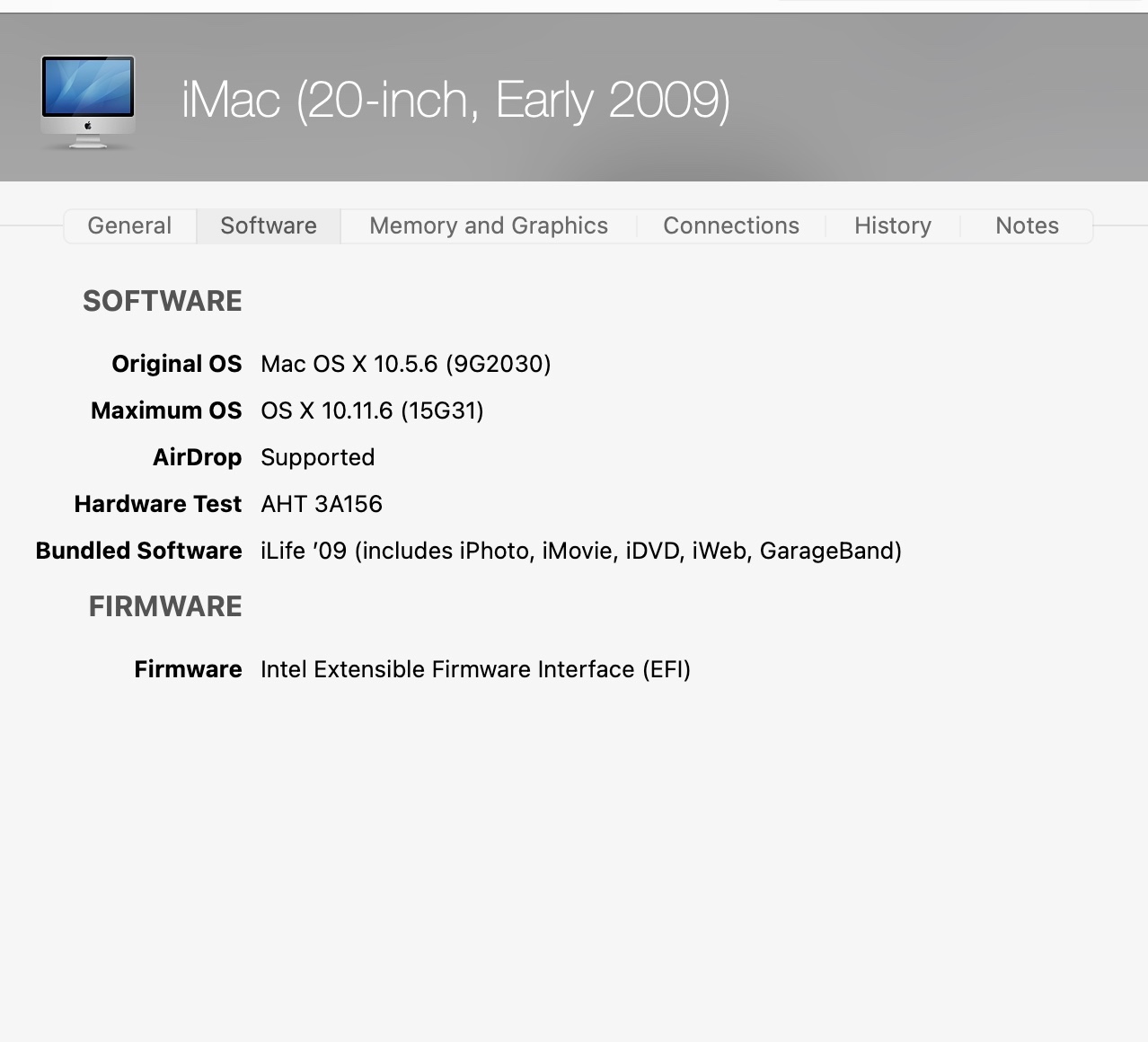Select the iLife '09 bundled software text
1148x1042 pixels.
coord(581,551)
